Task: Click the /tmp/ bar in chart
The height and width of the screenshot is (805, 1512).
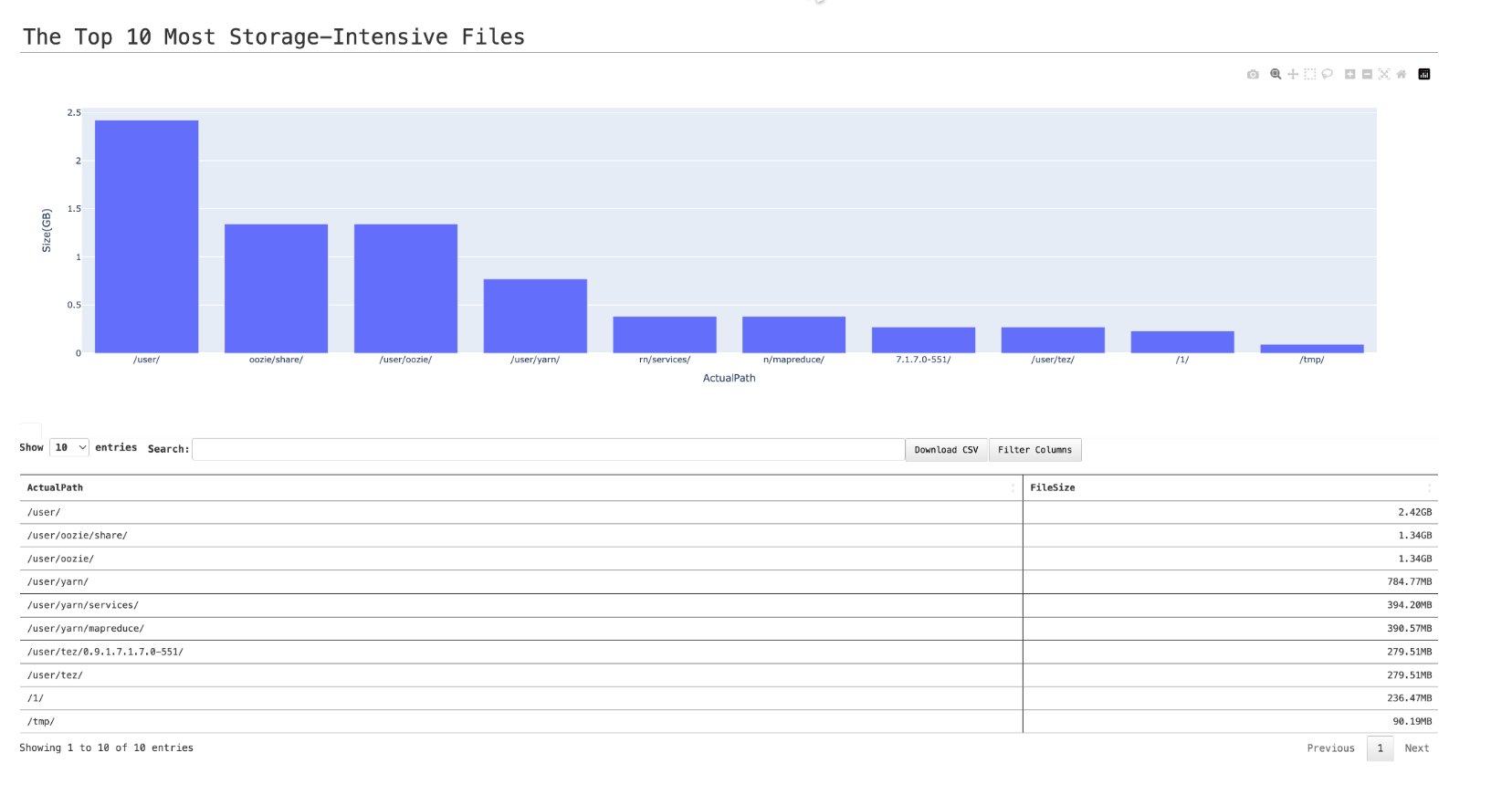Action: 1312,349
